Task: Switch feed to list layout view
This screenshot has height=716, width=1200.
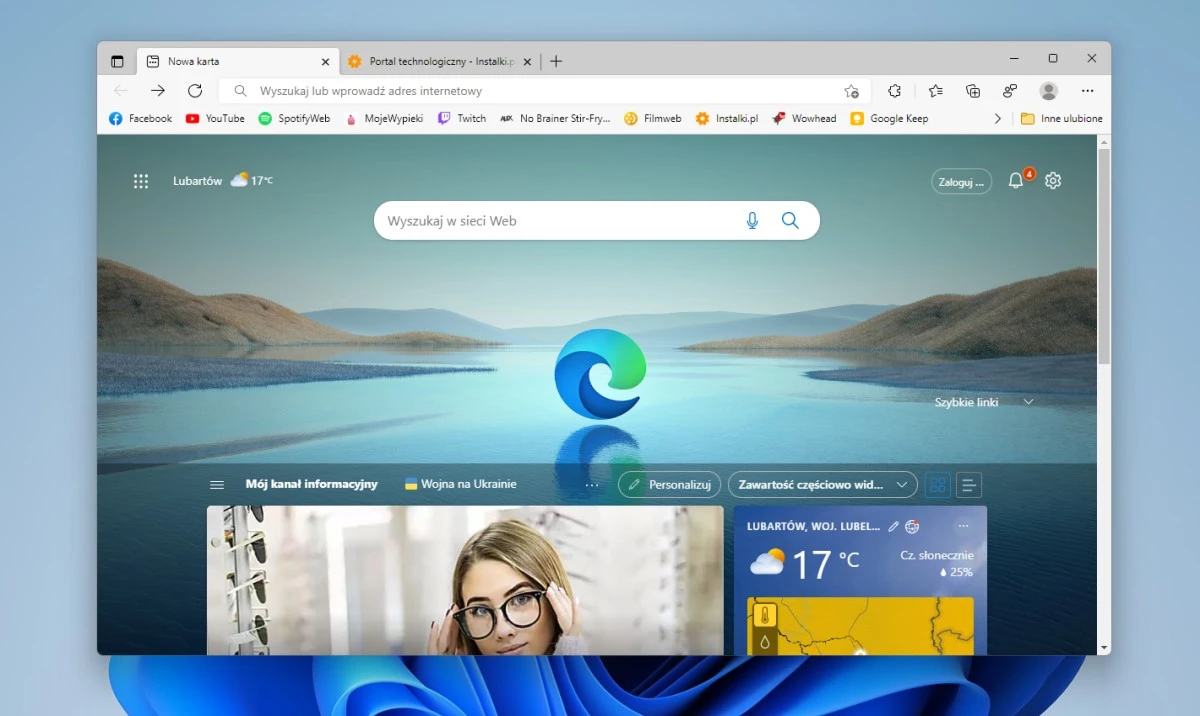Action: (969, 485)
